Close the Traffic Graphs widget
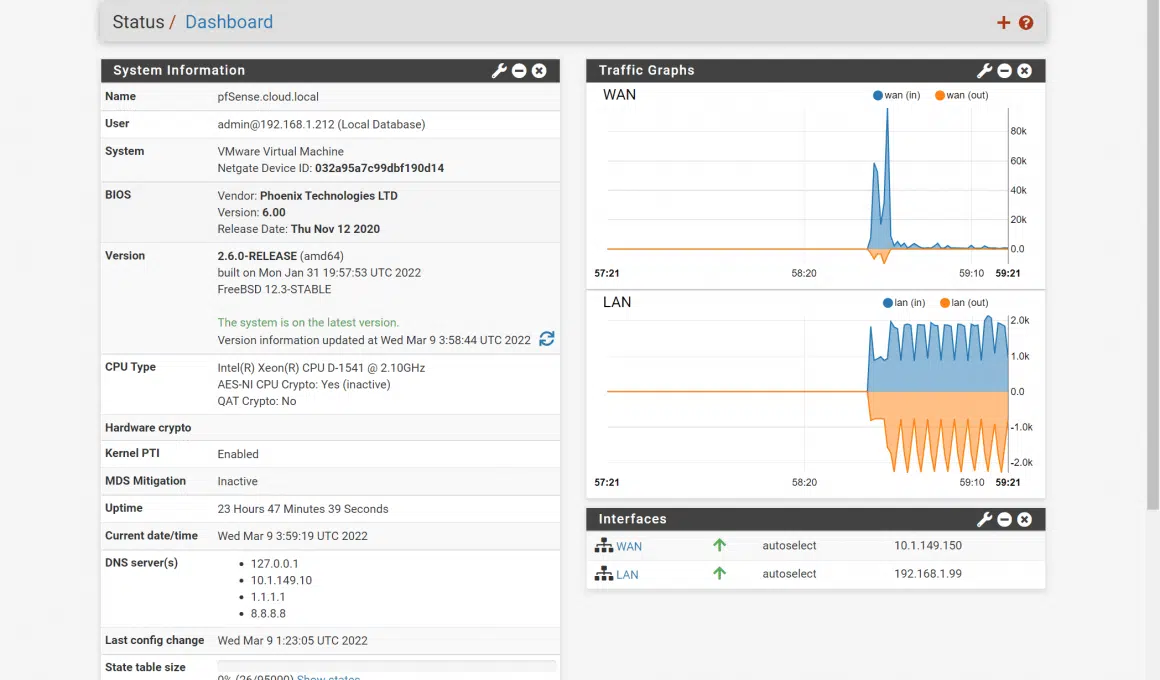 pyautogui.click(x=1024, y=71)
